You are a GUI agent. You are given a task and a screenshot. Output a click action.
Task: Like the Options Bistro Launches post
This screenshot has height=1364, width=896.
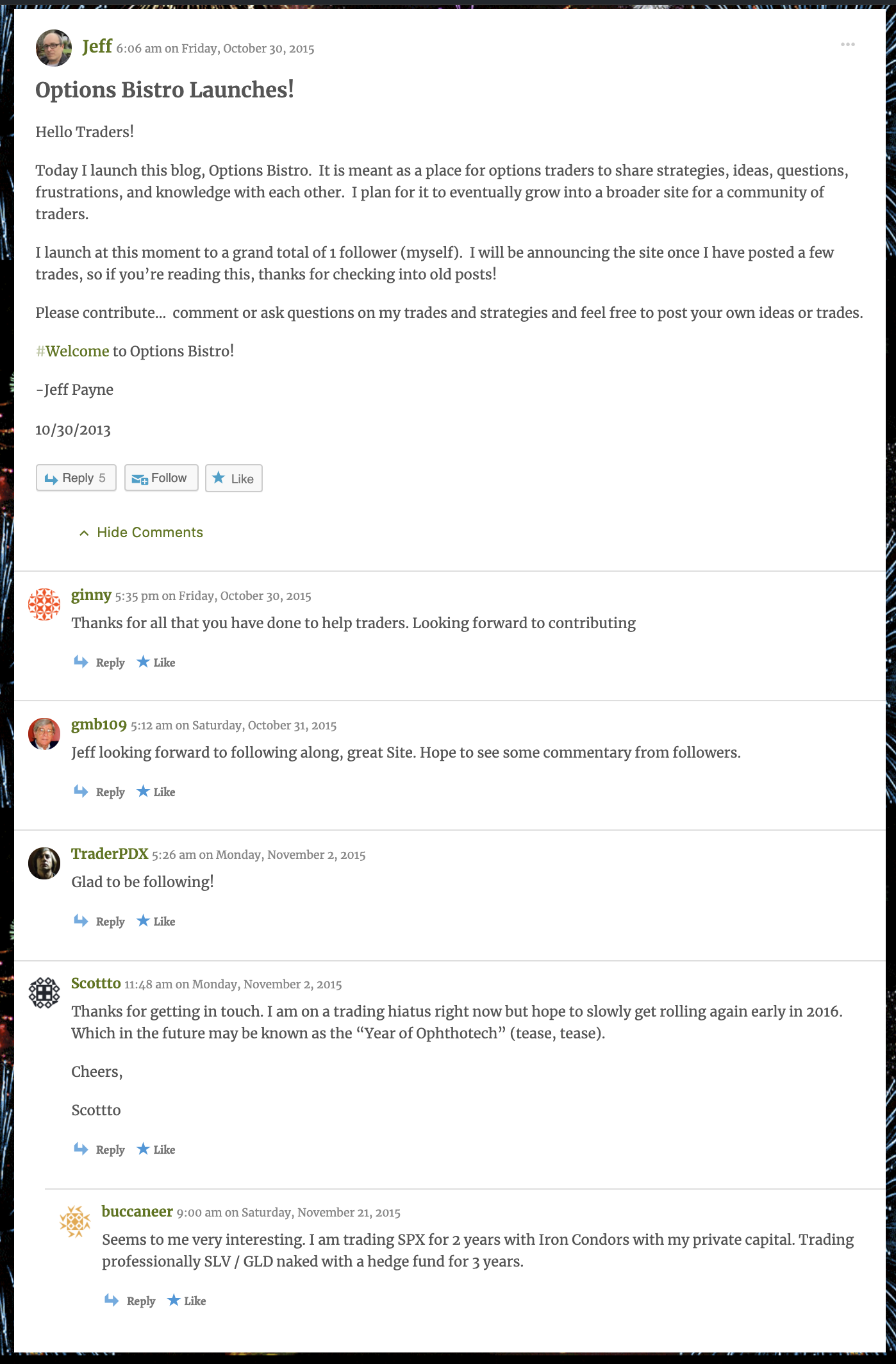pos(233,478)
